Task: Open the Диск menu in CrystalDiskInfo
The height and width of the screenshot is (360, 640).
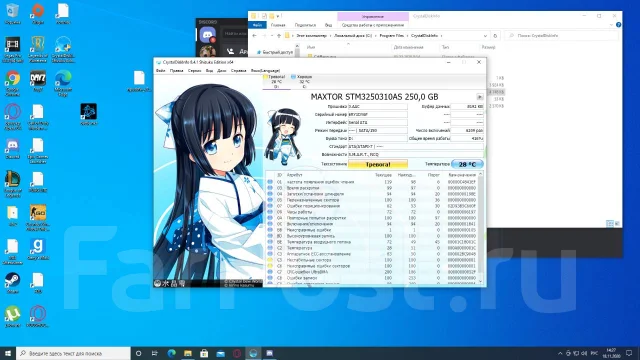Action: pos(222,71)
